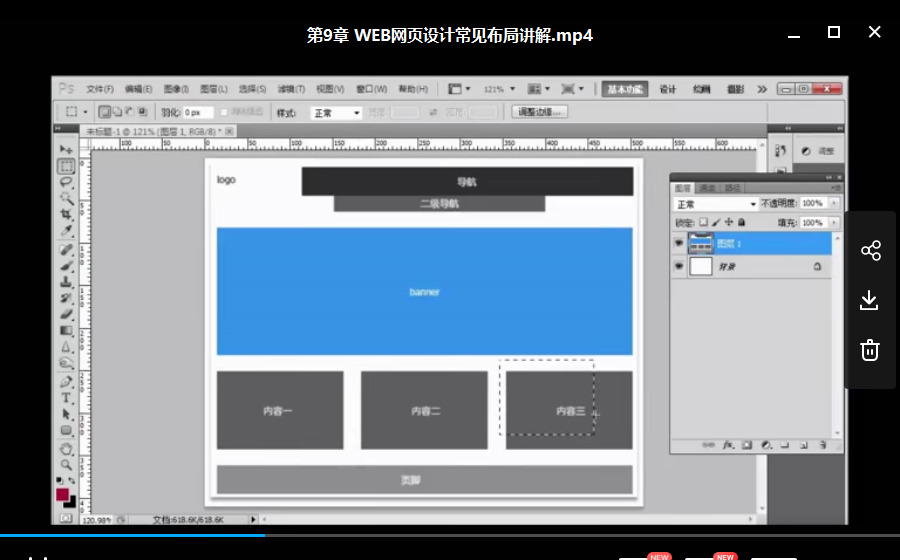Select the Brush tool

67,266
